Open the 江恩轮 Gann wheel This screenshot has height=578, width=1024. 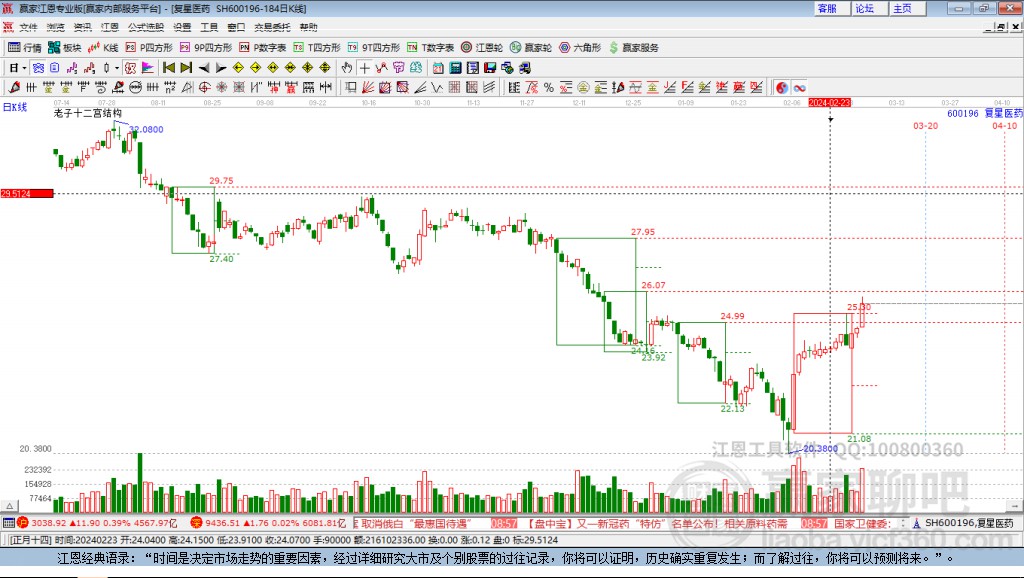click(482, 48)
